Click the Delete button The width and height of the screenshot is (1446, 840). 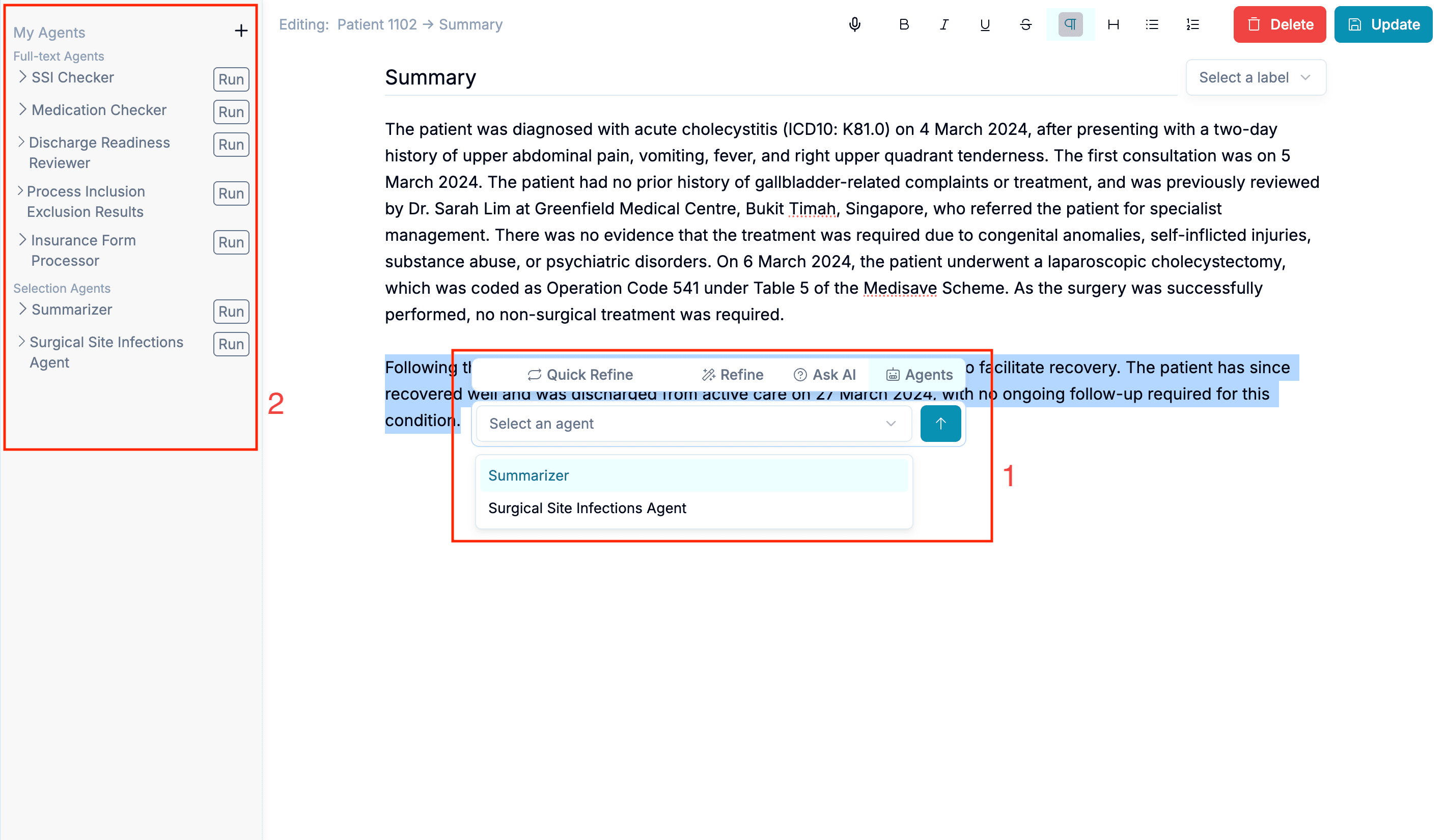click(x=1279, y=24)
